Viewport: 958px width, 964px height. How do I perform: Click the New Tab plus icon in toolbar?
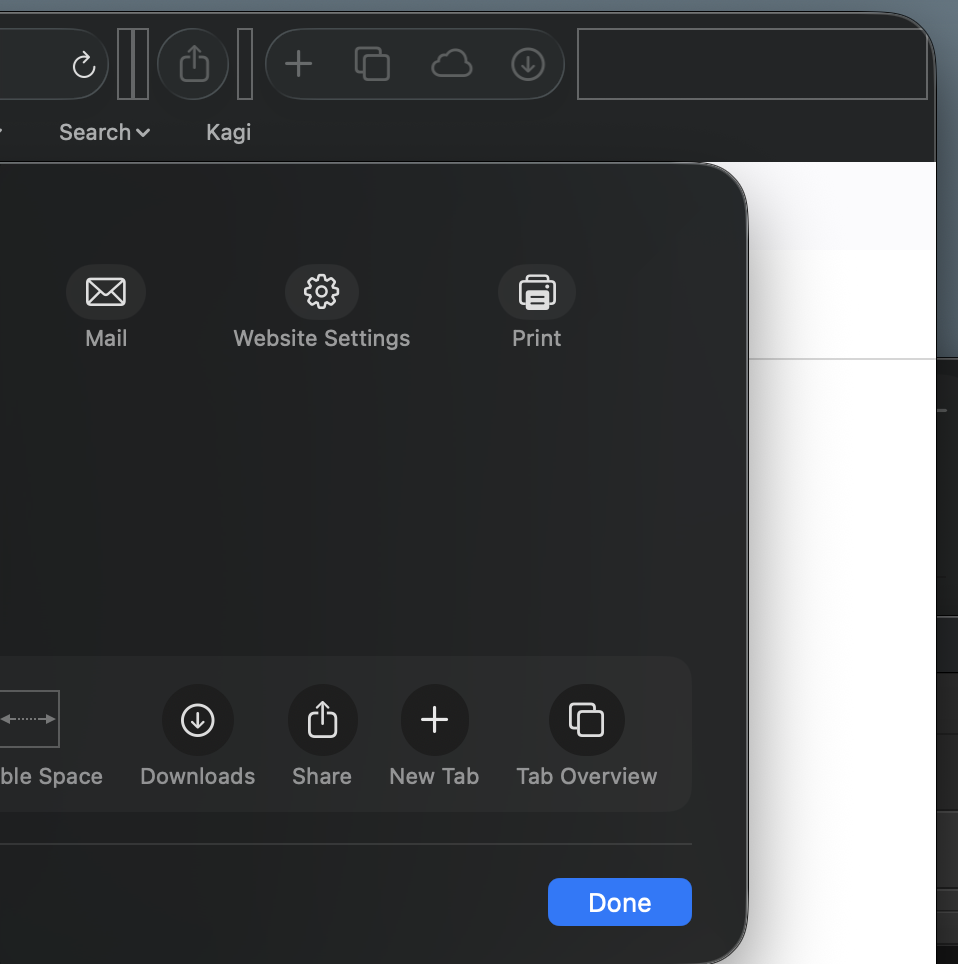point(299,64)
